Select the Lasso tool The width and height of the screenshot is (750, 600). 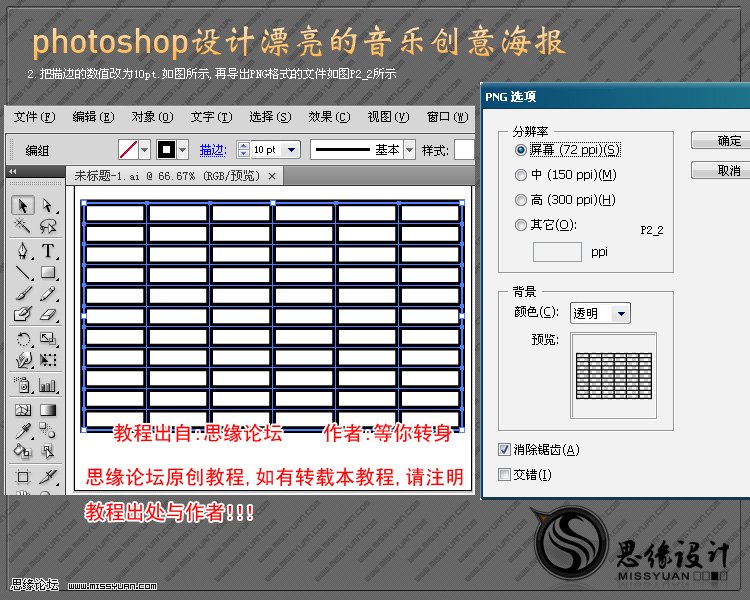point(48,225)
